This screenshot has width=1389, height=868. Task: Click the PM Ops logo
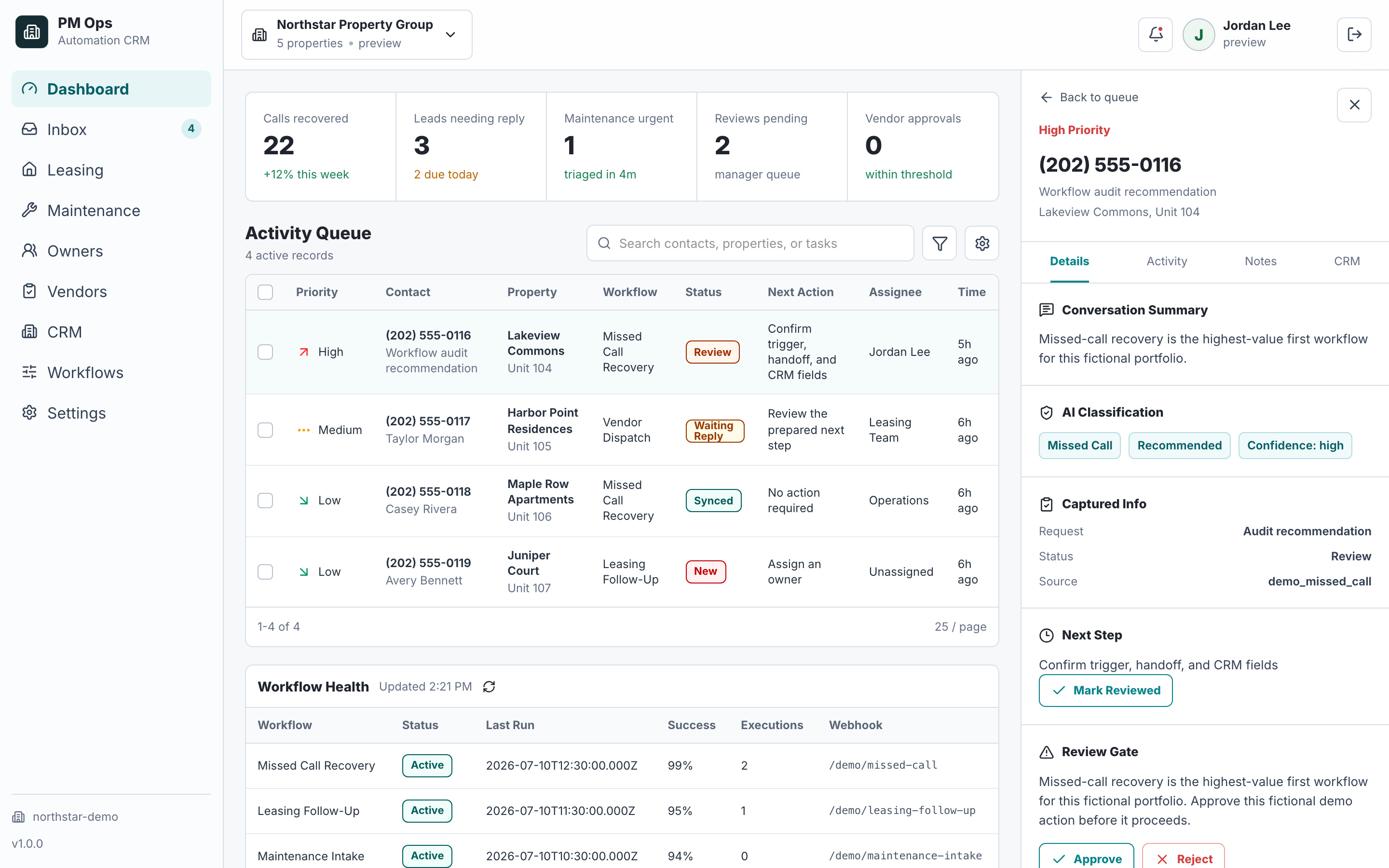coord(31,31)
